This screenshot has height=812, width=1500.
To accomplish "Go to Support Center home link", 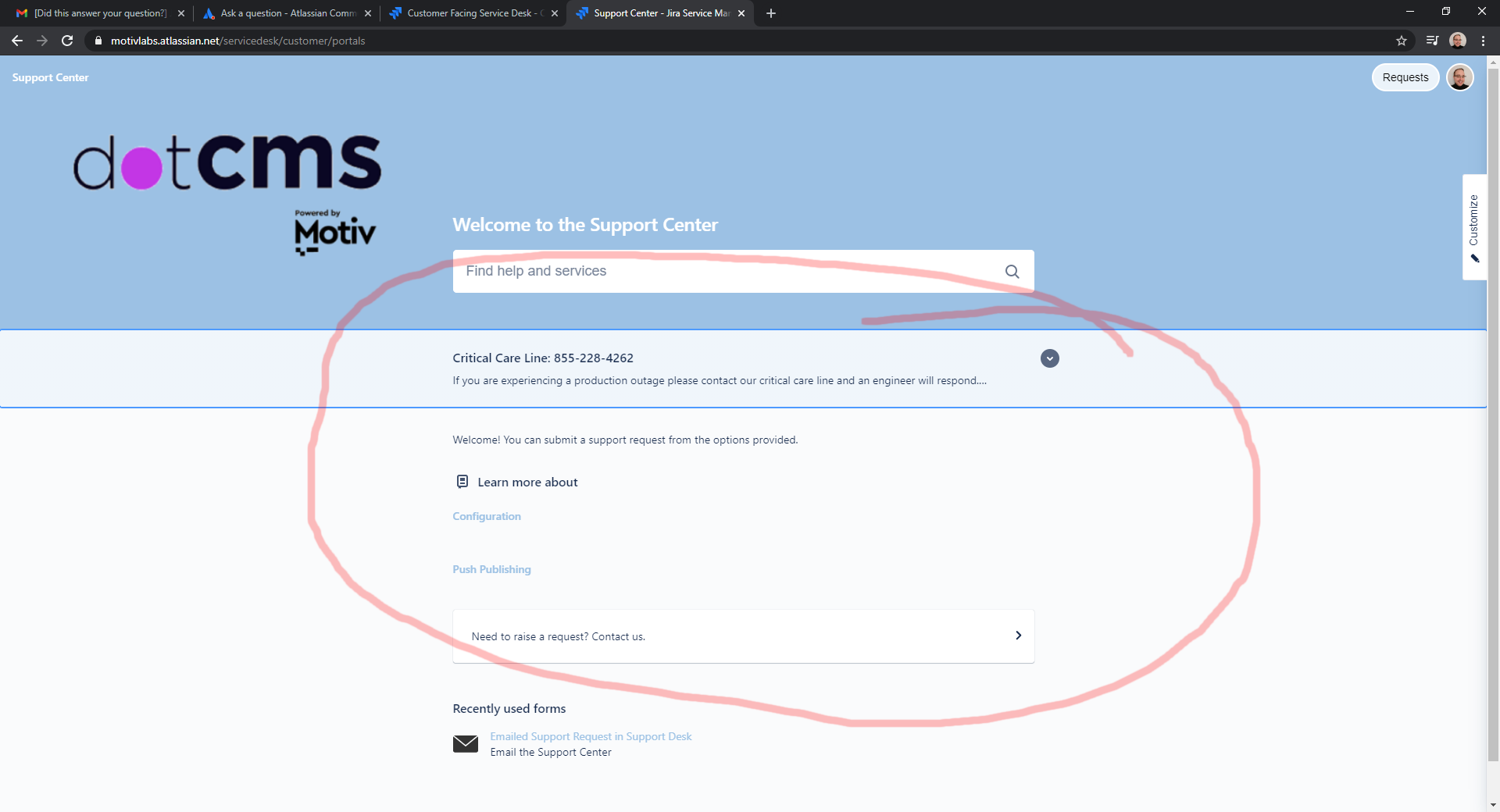I will 51,77.
